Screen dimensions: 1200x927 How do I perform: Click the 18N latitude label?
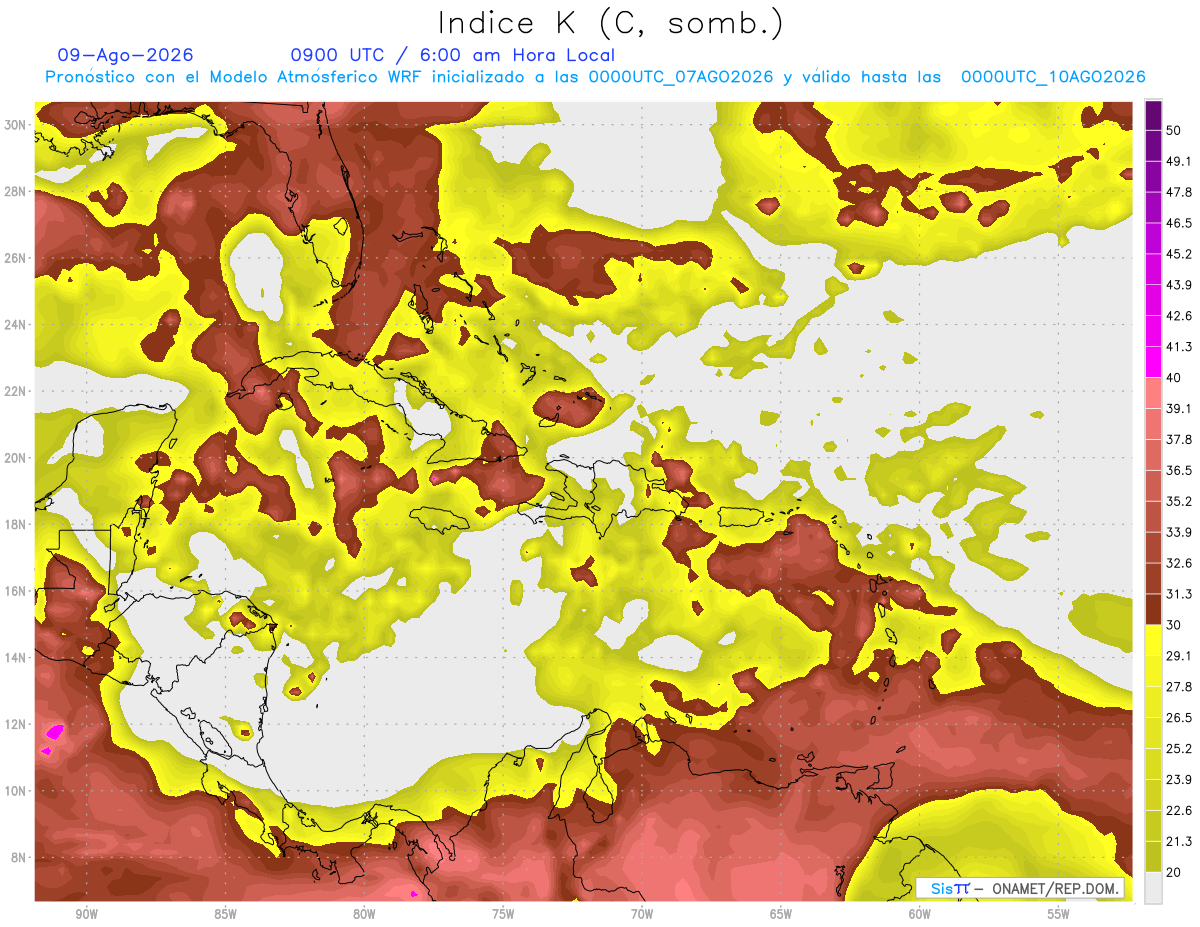[16, 524]
